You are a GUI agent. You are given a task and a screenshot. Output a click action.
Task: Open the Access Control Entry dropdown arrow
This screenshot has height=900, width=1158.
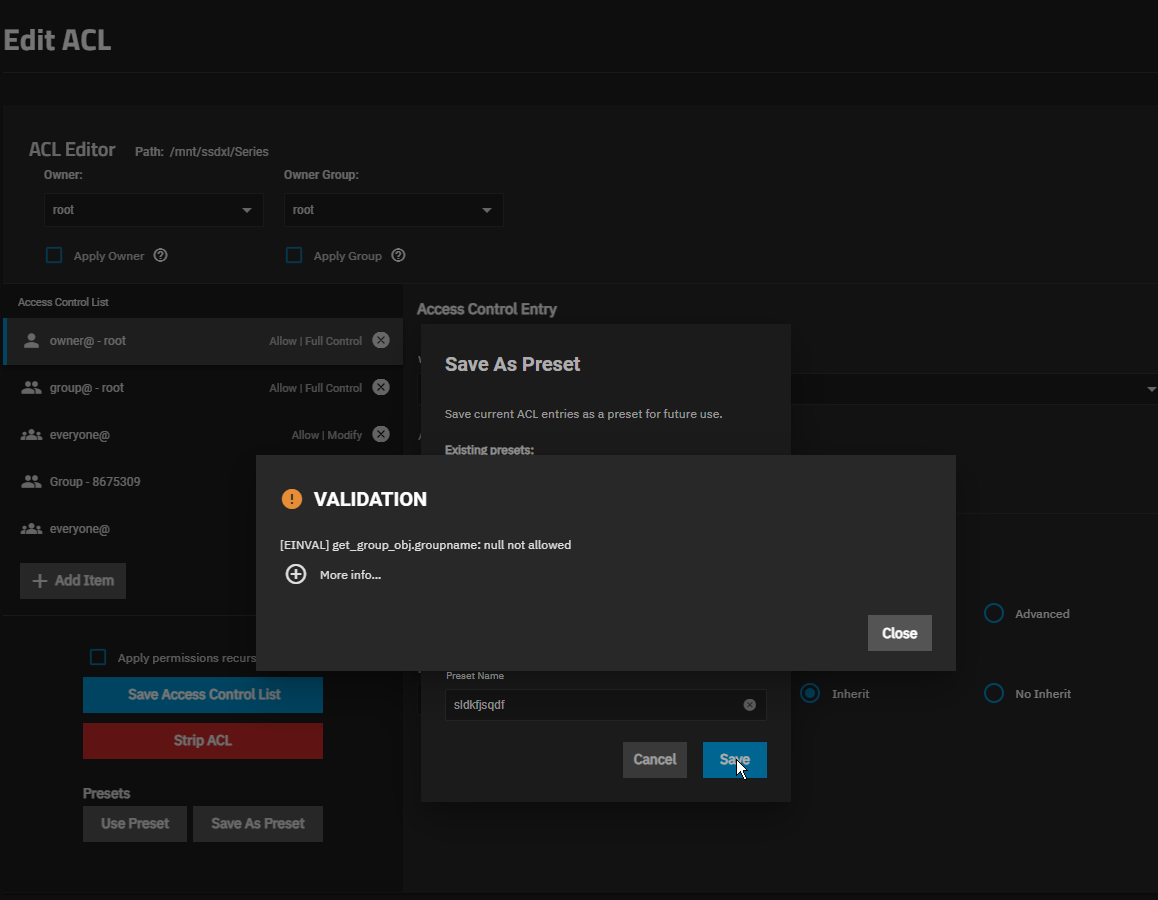(1151, 389)
